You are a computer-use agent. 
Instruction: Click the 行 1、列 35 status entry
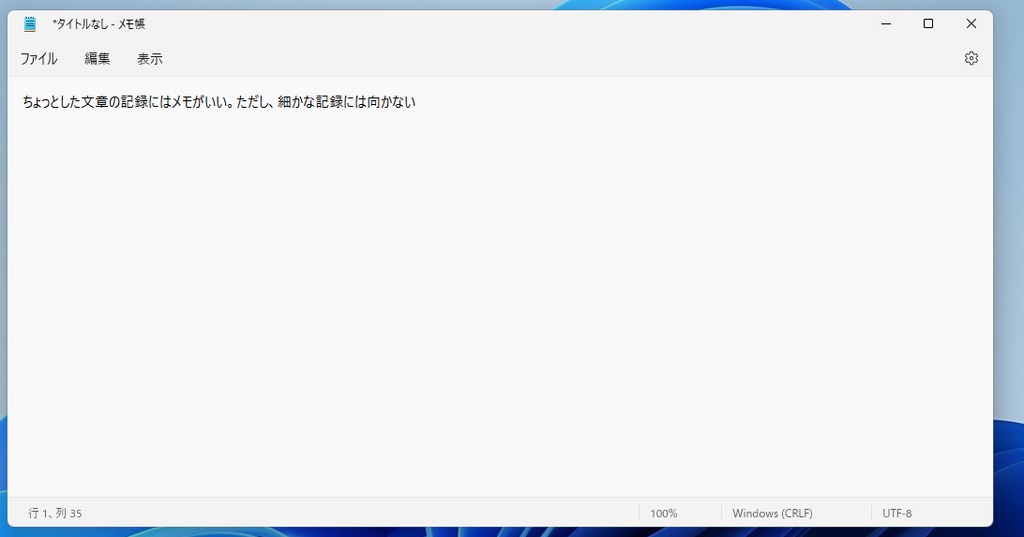coord(55,513)
